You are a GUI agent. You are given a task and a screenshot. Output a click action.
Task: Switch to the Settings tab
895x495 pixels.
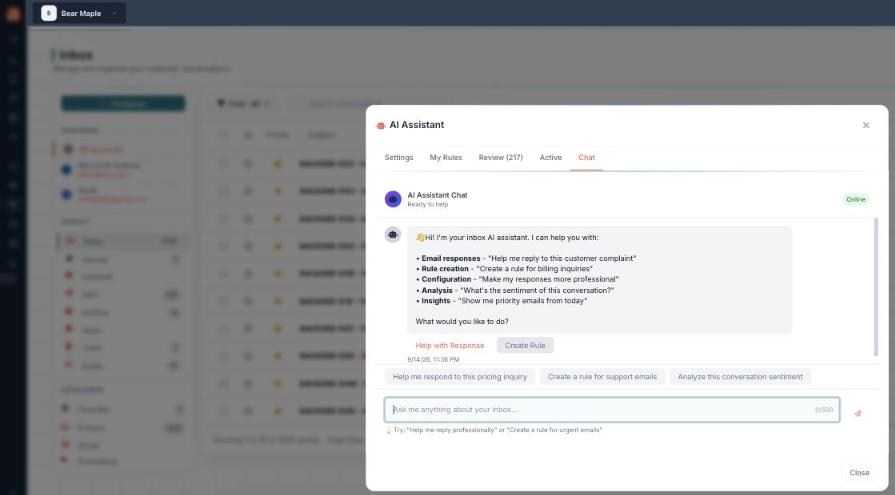[x=398, y=158]
